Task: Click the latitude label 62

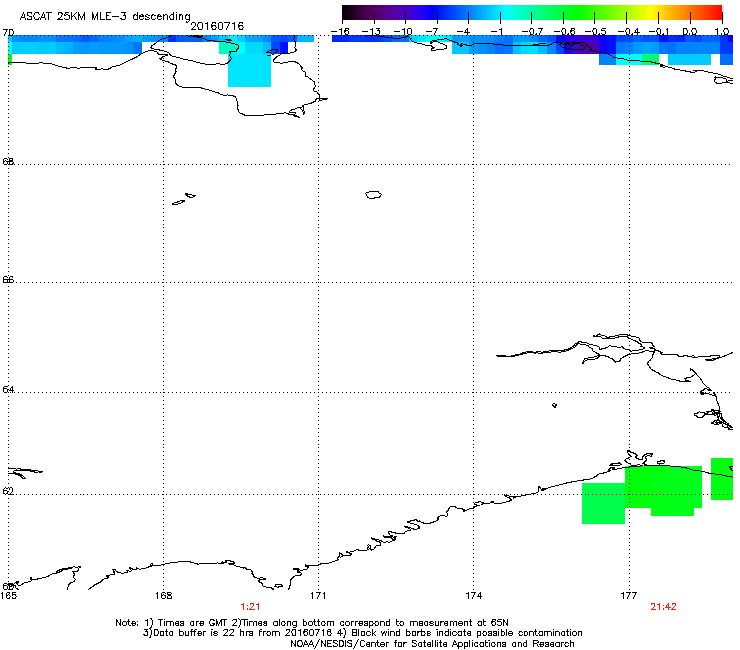Action: point(8,491)
